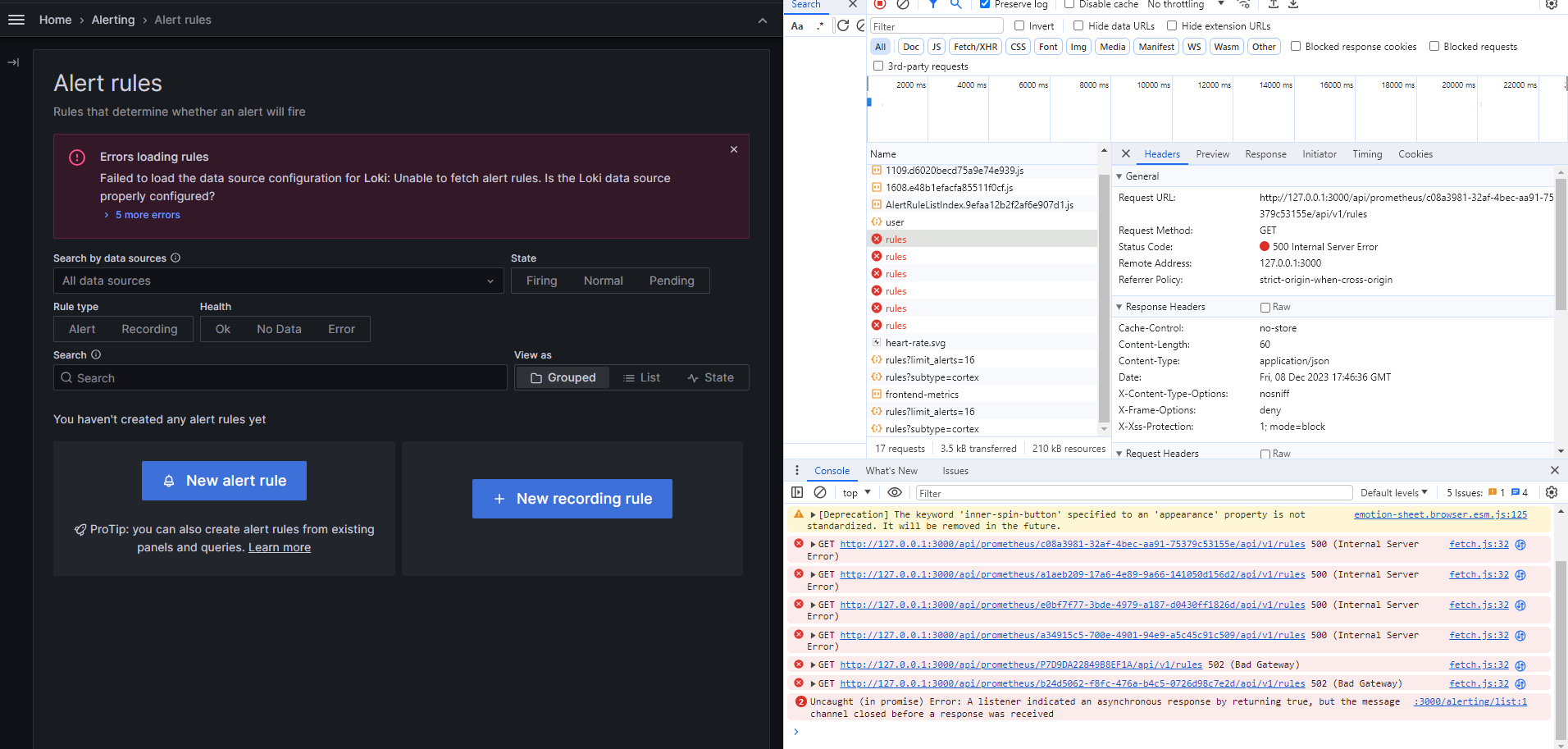Open Network panel settings gear

tap(1552, 4)
